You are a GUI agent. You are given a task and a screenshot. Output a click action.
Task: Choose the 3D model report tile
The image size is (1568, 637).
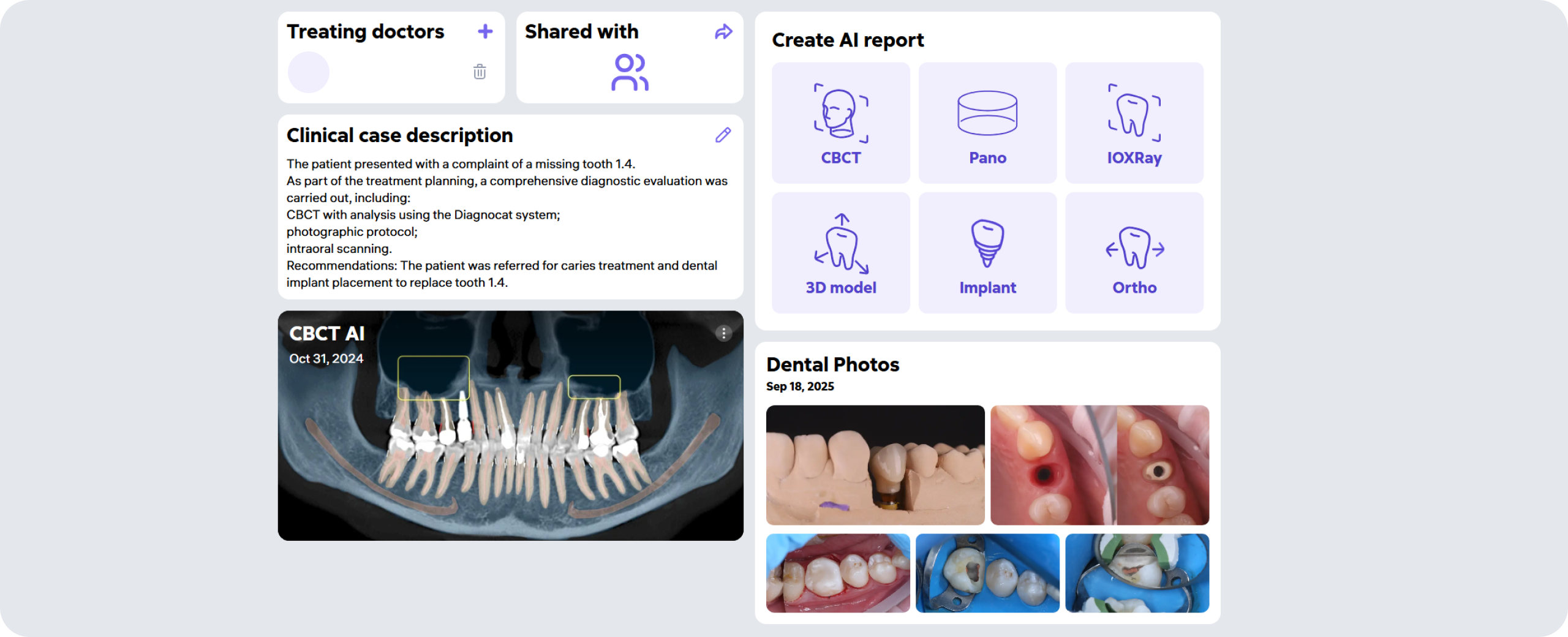point(840,253)
